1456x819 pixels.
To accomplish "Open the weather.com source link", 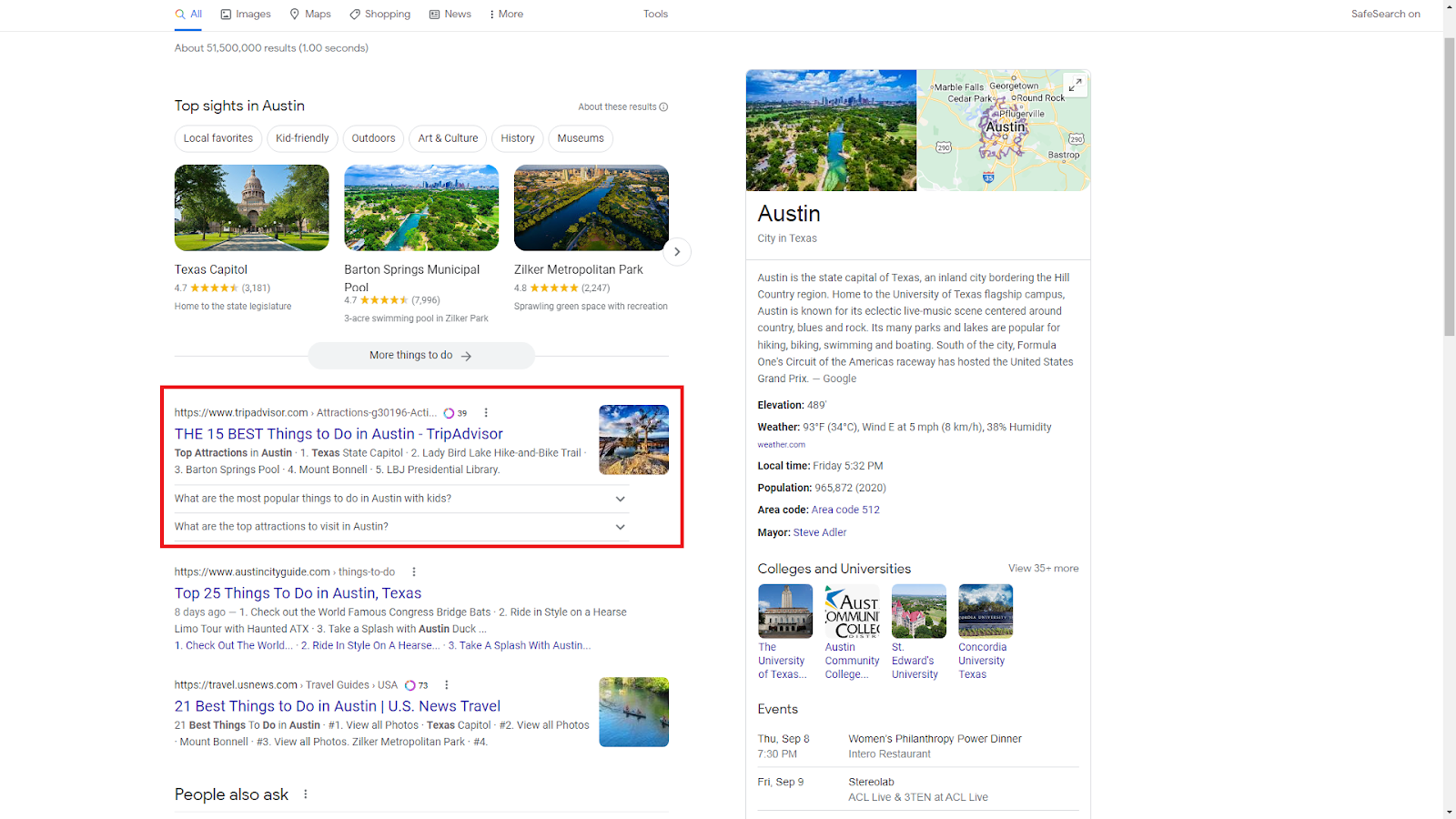I will click(x=781, y=445).
